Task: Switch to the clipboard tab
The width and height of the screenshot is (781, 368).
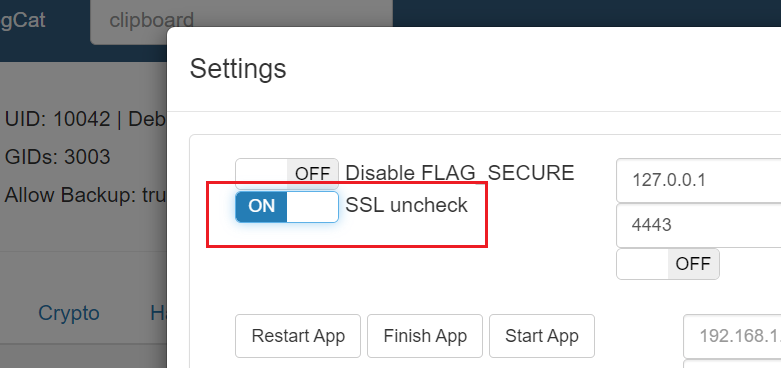Action: [x=151, y=21]
